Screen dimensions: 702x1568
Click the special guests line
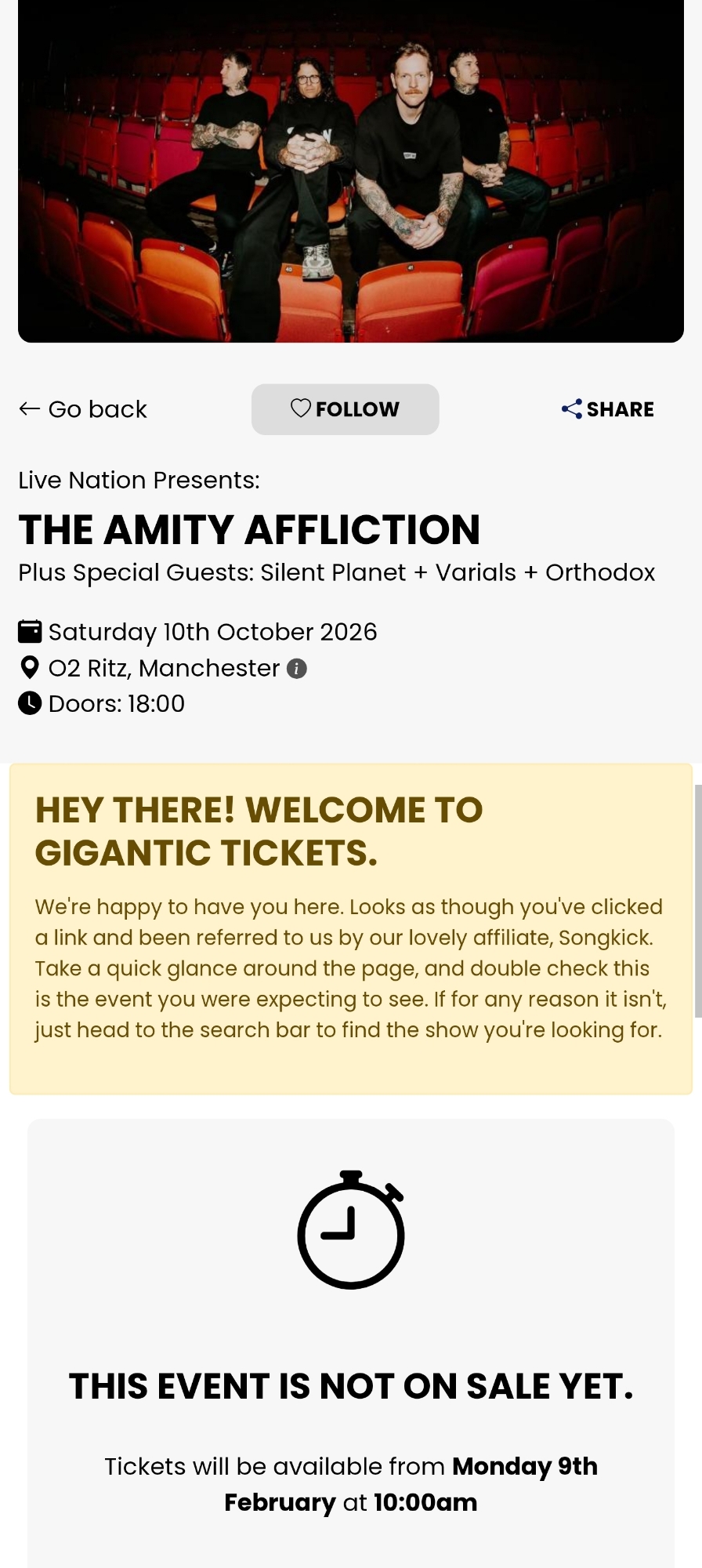click(336, 572)
